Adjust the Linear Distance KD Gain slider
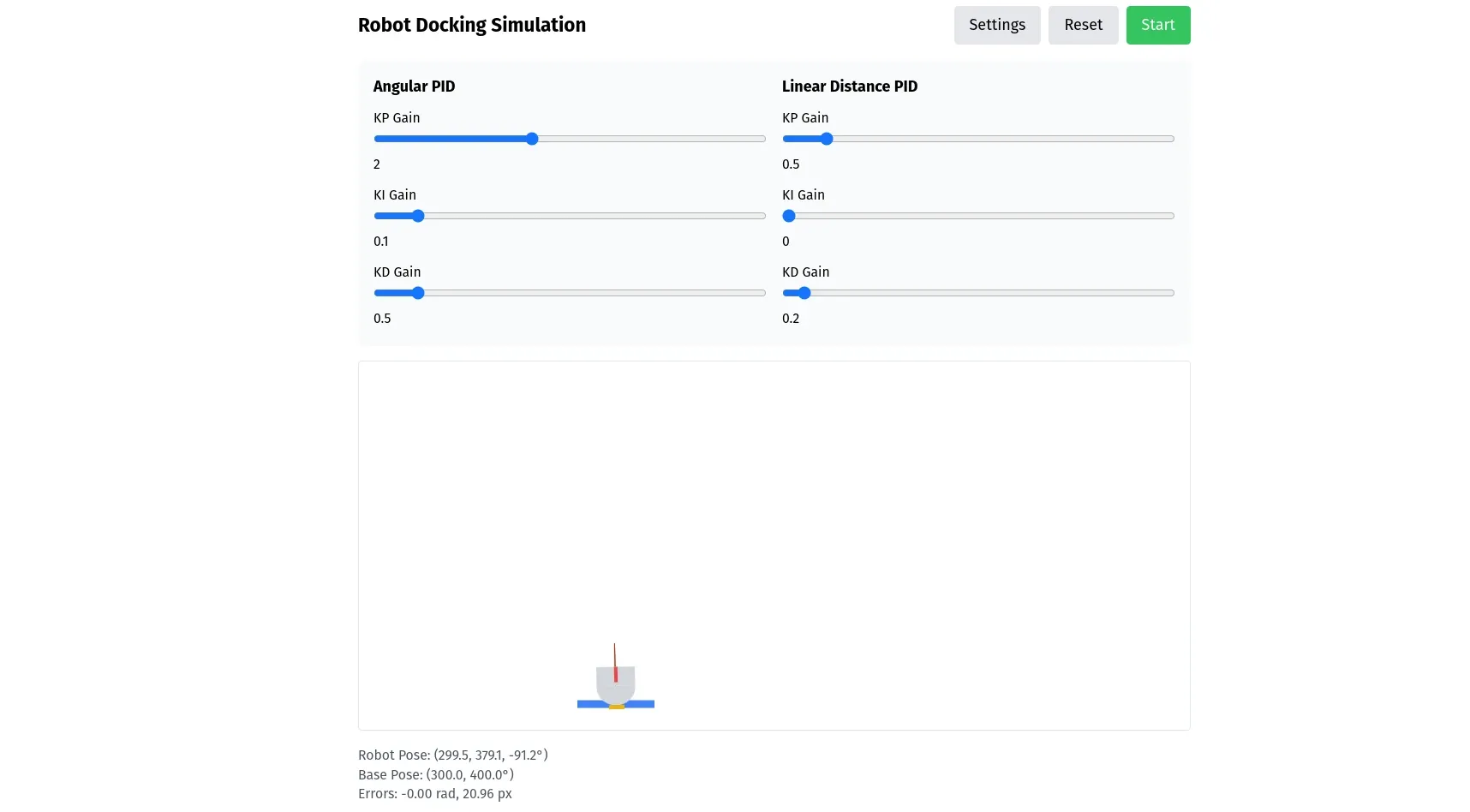 pos(802,293)
